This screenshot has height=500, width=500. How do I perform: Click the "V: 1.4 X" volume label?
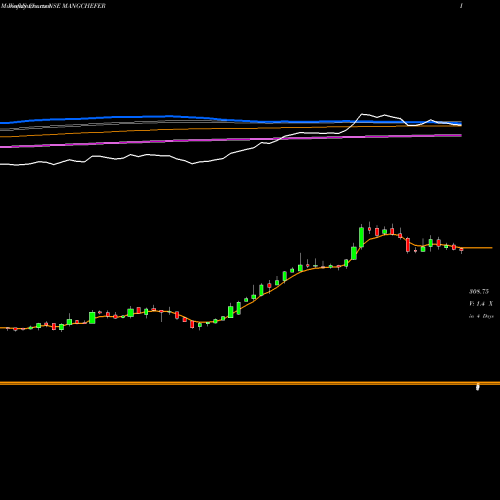click(481, 304)
